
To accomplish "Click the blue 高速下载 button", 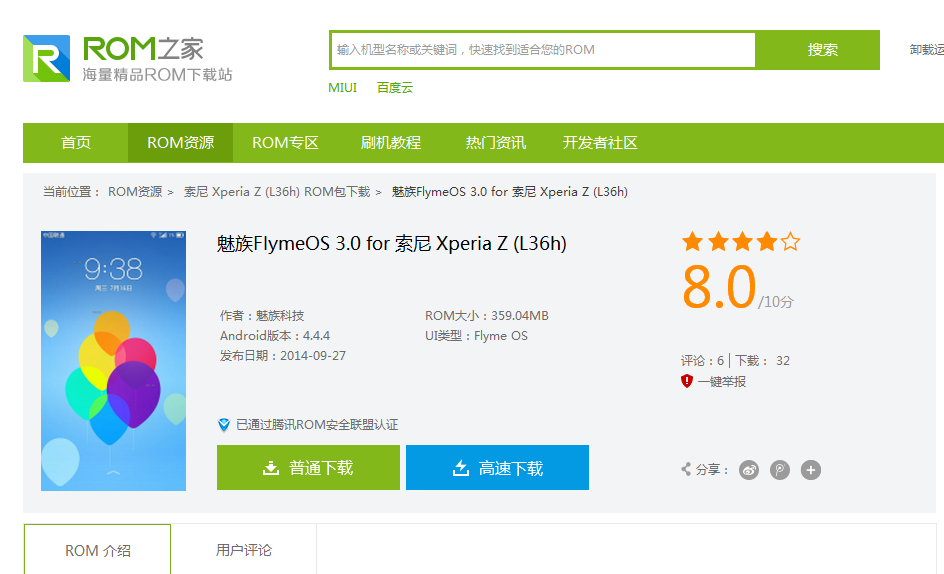I will pos(497,468).
